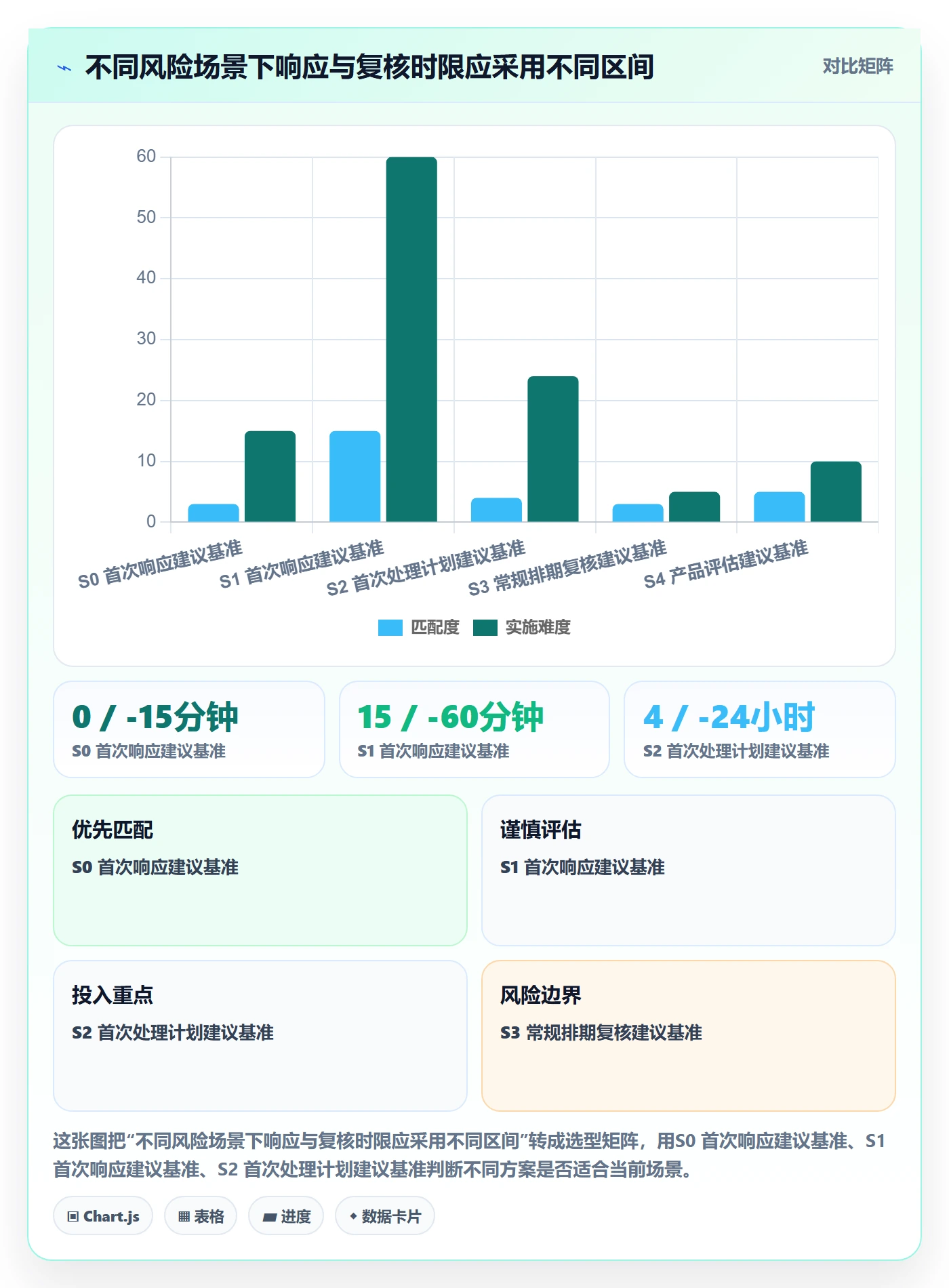
Task: Click the Chart.js tag chip
Action: pos(103,1216)
